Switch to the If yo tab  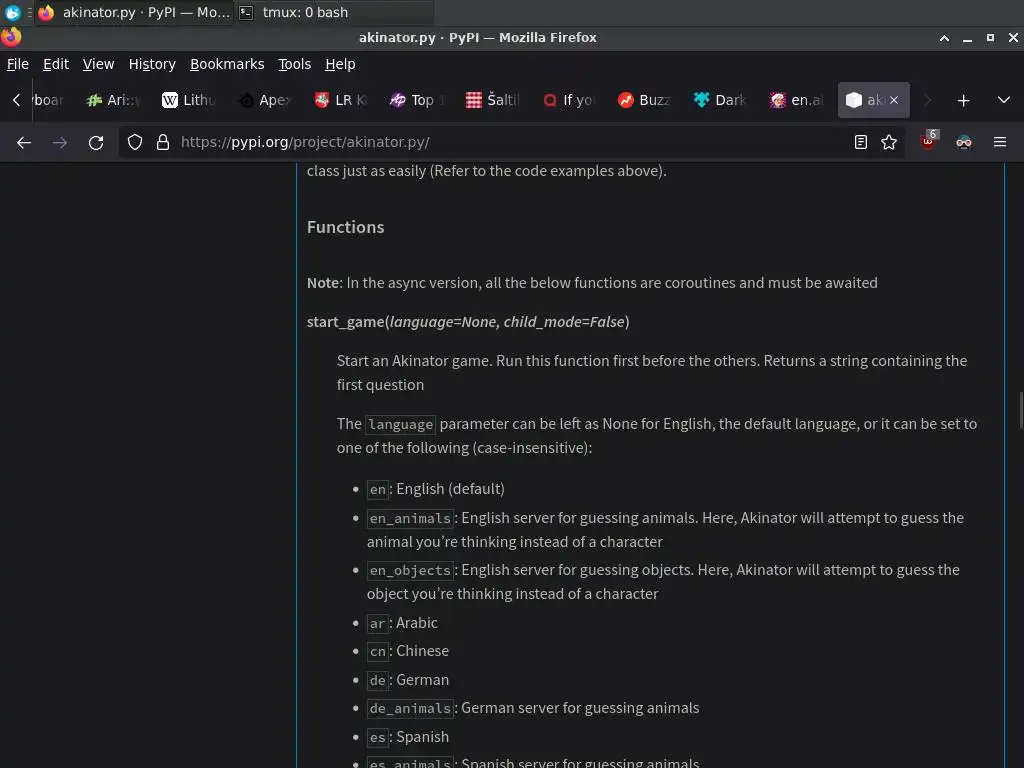[569, 100]
